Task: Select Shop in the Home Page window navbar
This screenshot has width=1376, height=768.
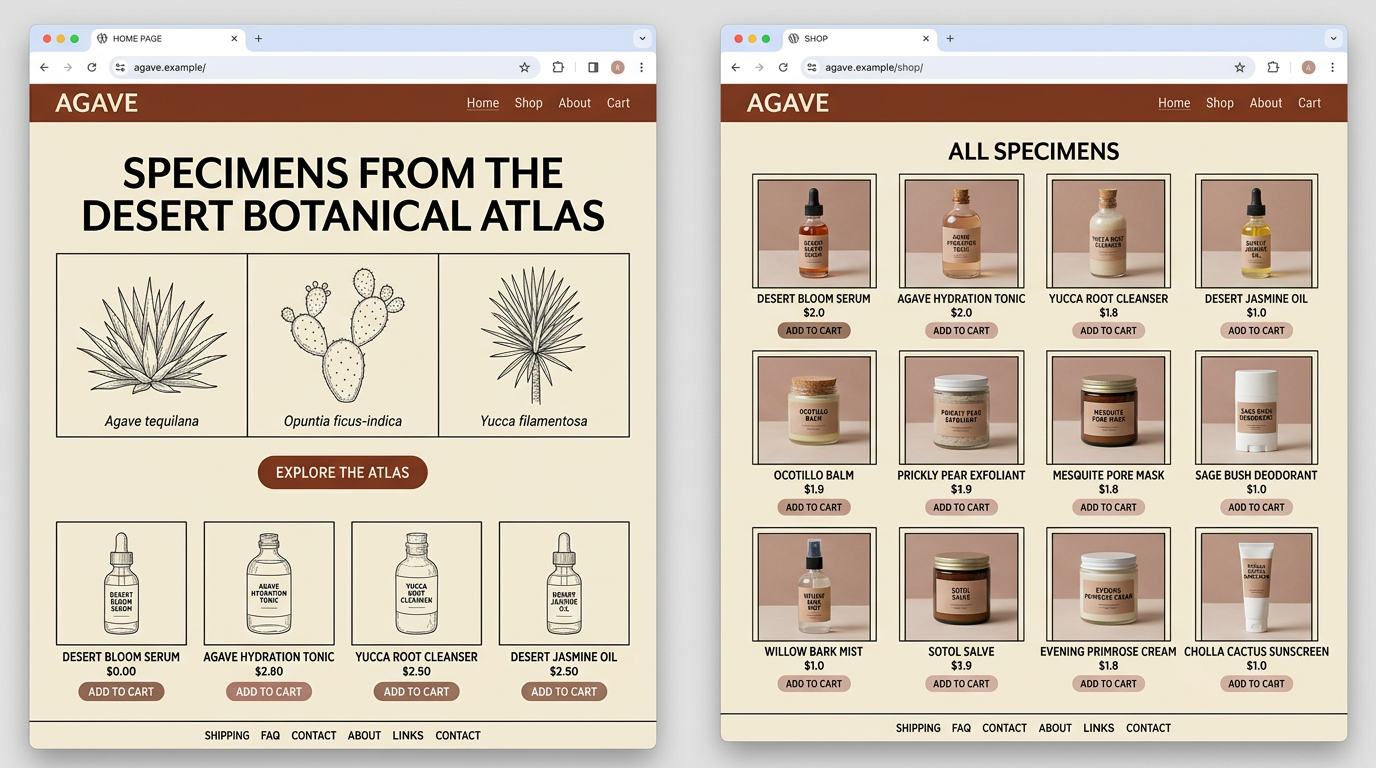Action: click(528, 103)
